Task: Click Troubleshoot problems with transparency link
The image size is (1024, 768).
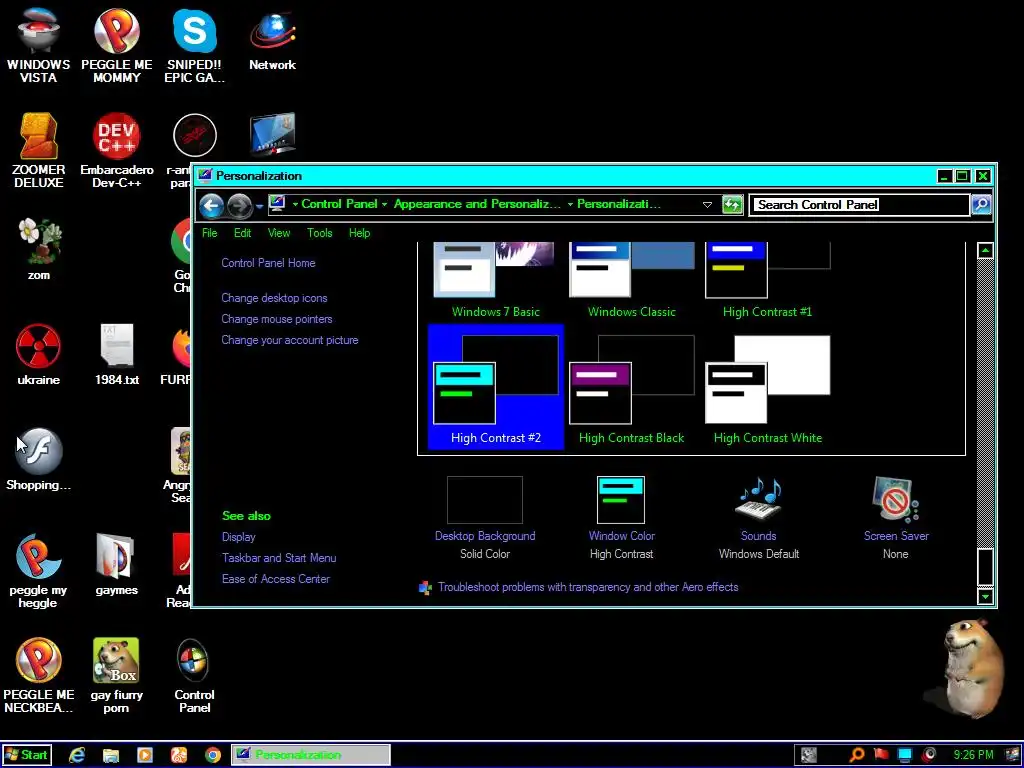Action: click(x=588, y=587)
